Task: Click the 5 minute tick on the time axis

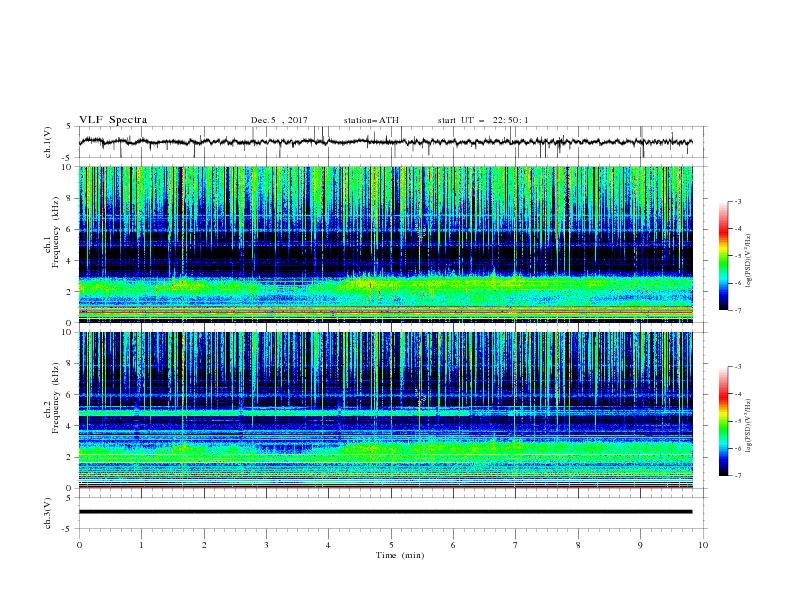Action: (x=391, y=545)
